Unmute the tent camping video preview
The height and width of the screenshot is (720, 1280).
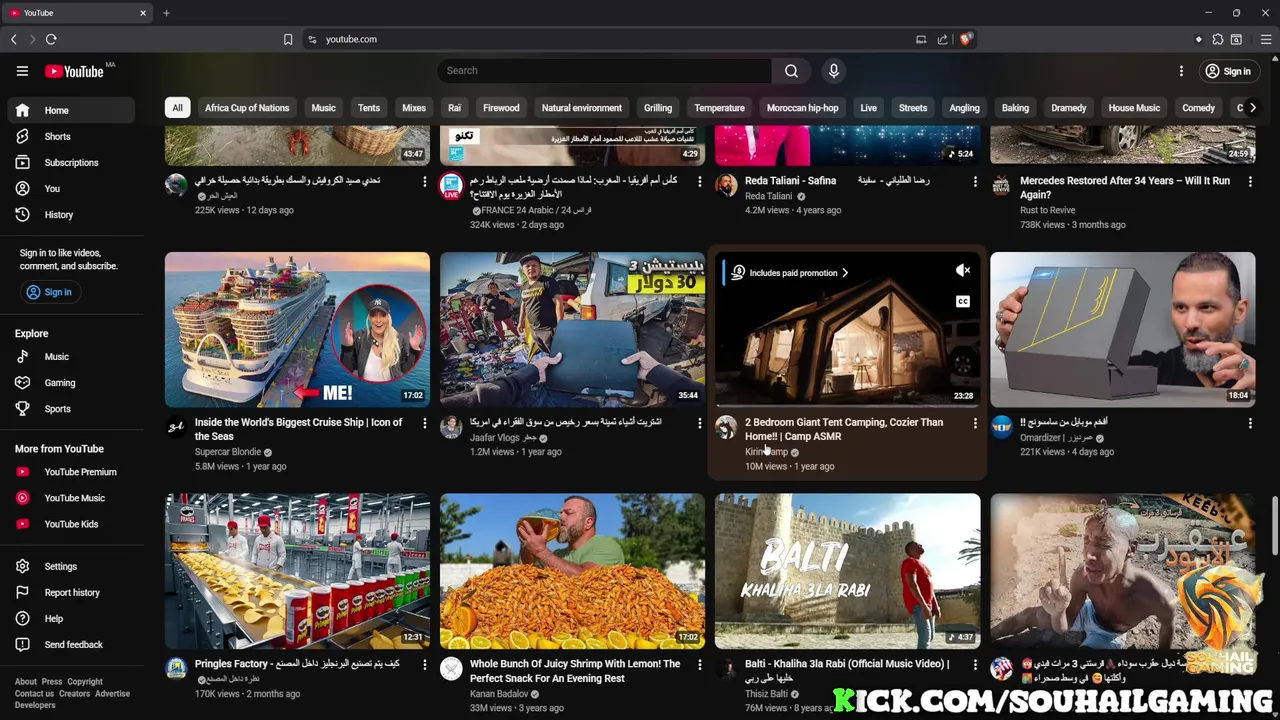point(963,271)
